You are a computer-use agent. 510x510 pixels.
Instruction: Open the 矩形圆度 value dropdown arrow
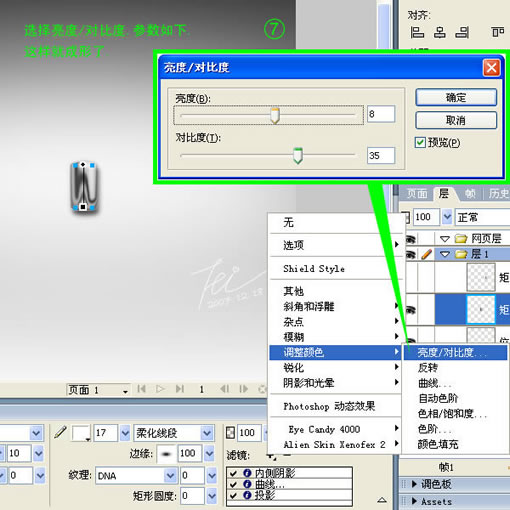(212, 496)
